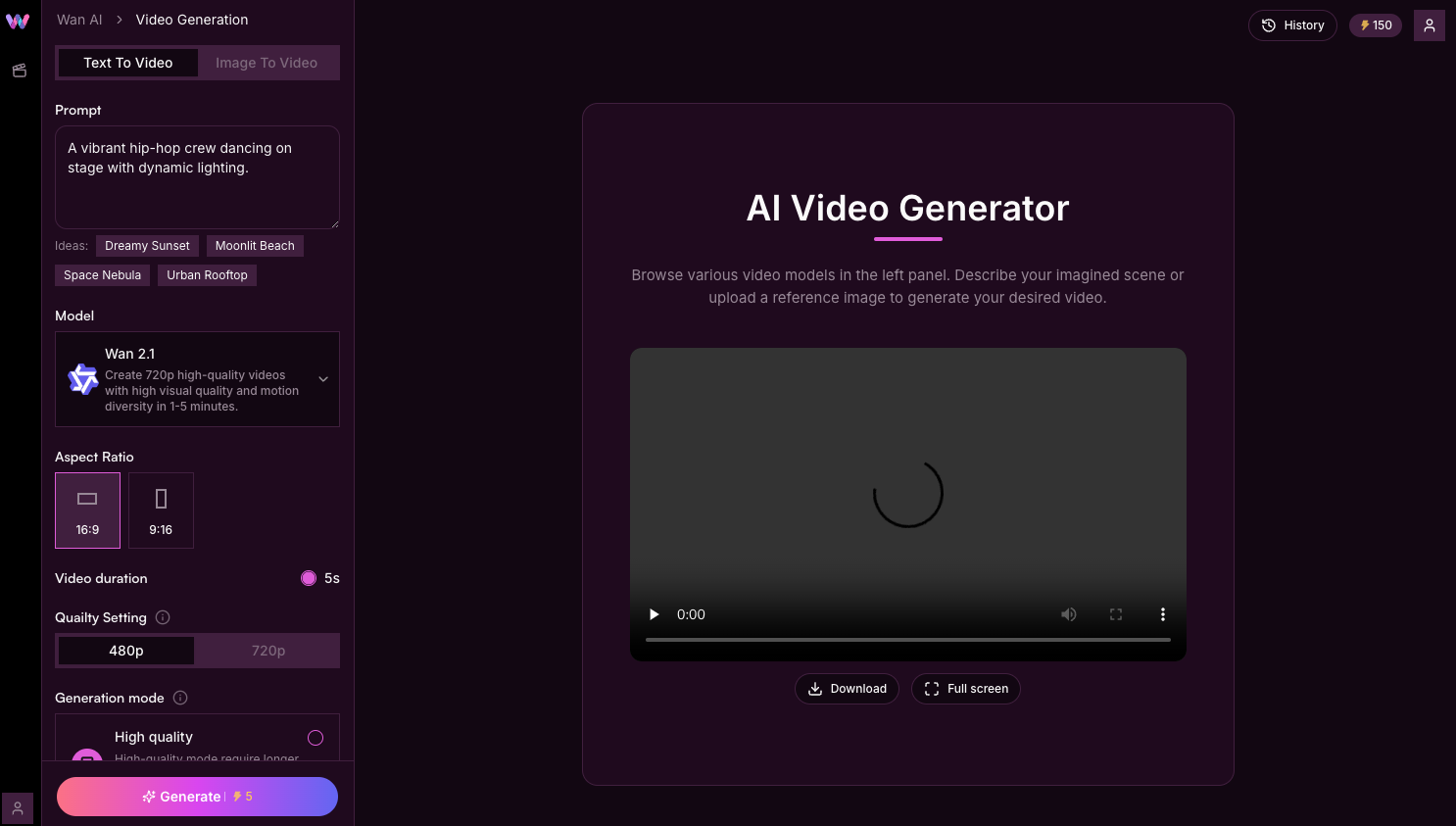The image size is (1456, 826).
Task: Switch to the Image To Video tab
Action: click(267, 63)
